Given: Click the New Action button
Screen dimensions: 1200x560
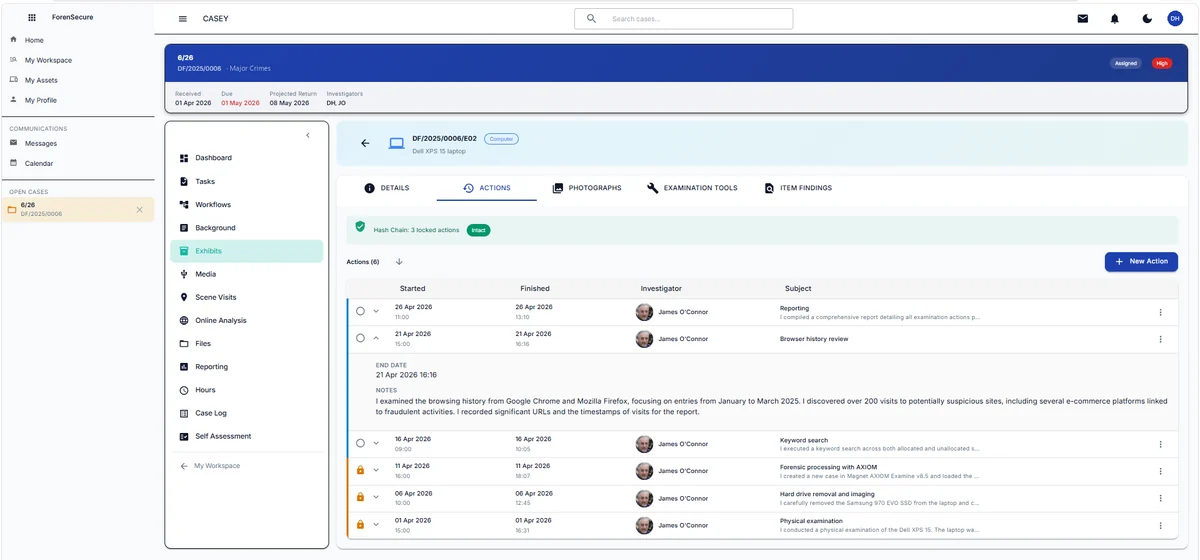Looking at the screenshot, I should click(1141, 261).
